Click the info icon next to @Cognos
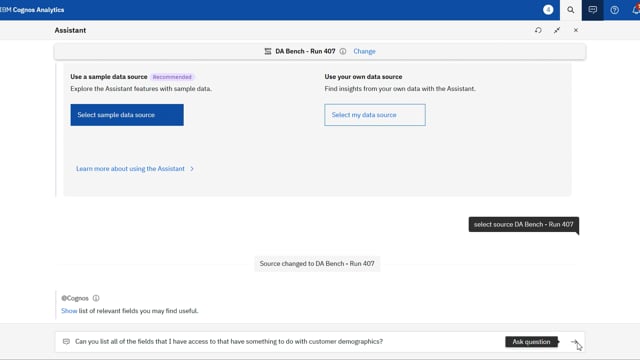Screen dimensions: 640x360 click(x=96, y=298)
